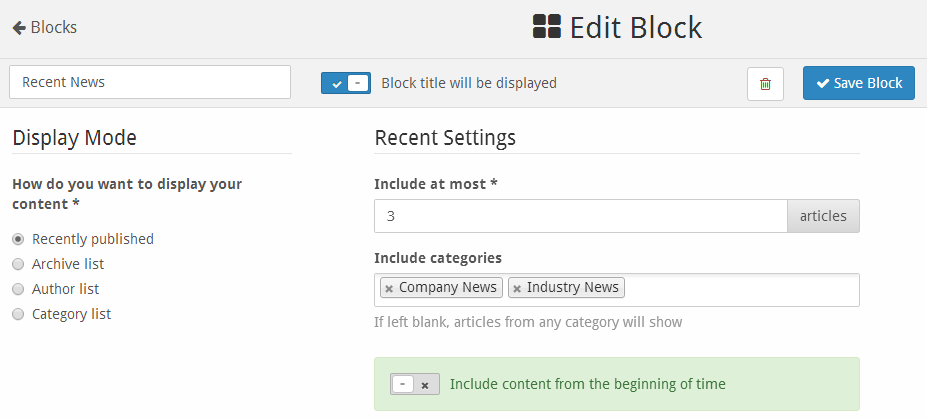Go back to the Blocks page

[53, 28]
